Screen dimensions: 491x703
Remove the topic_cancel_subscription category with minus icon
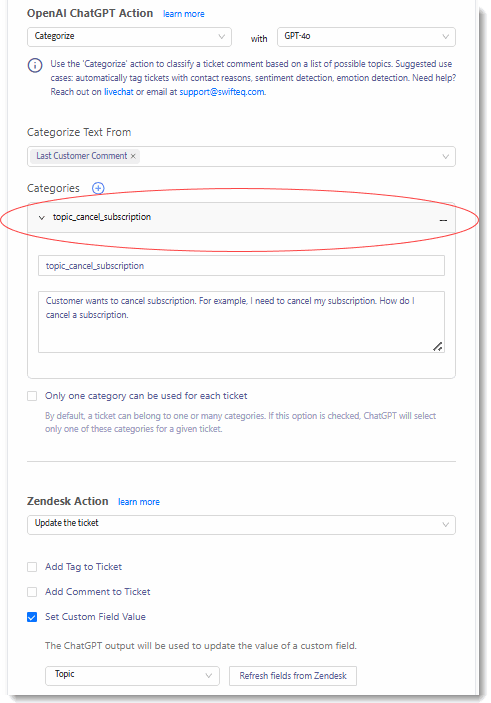point(443,220)
